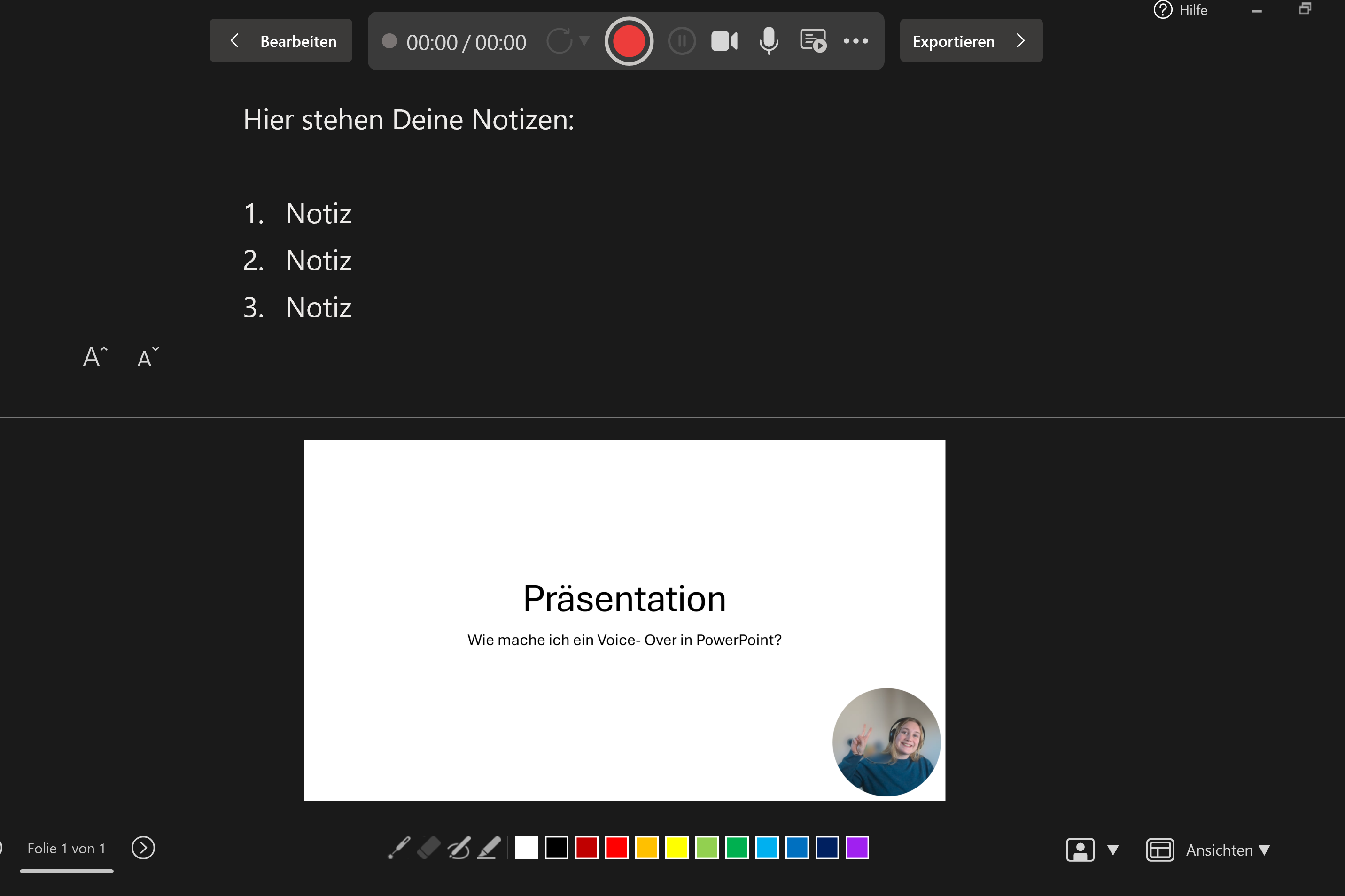Open the Ansichten dropdown
The height and width of the screenshot is (896, 1345).
tap(1228, 850)
